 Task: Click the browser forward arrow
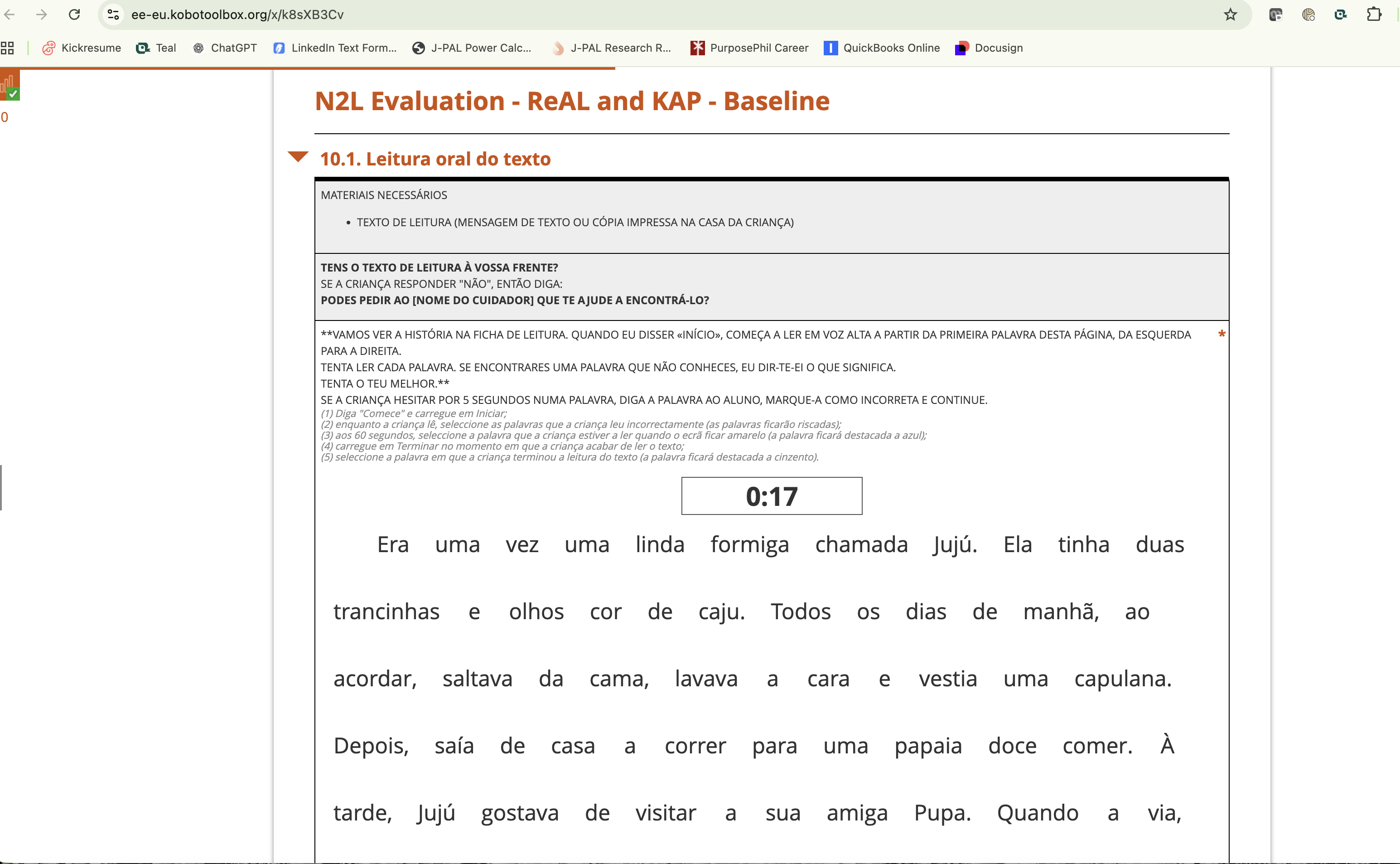[41, 15]
